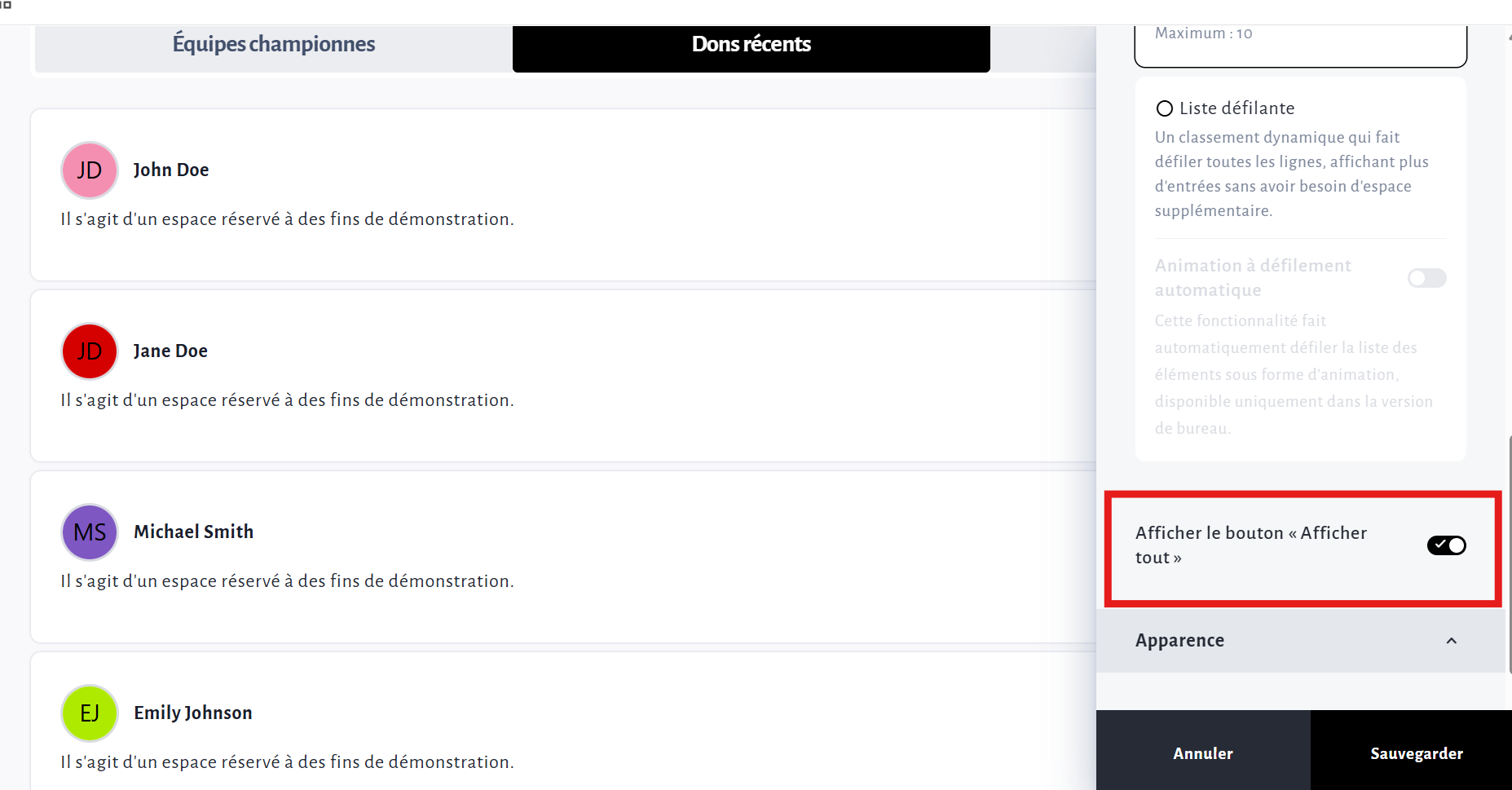Click the window icon at top-left corner

[x=6, y=4]
